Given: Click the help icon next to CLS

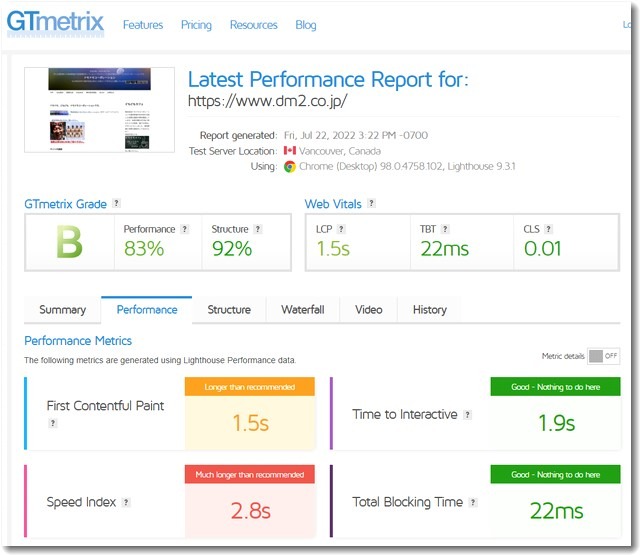Looking at the screenshot, I should [549, 229].
